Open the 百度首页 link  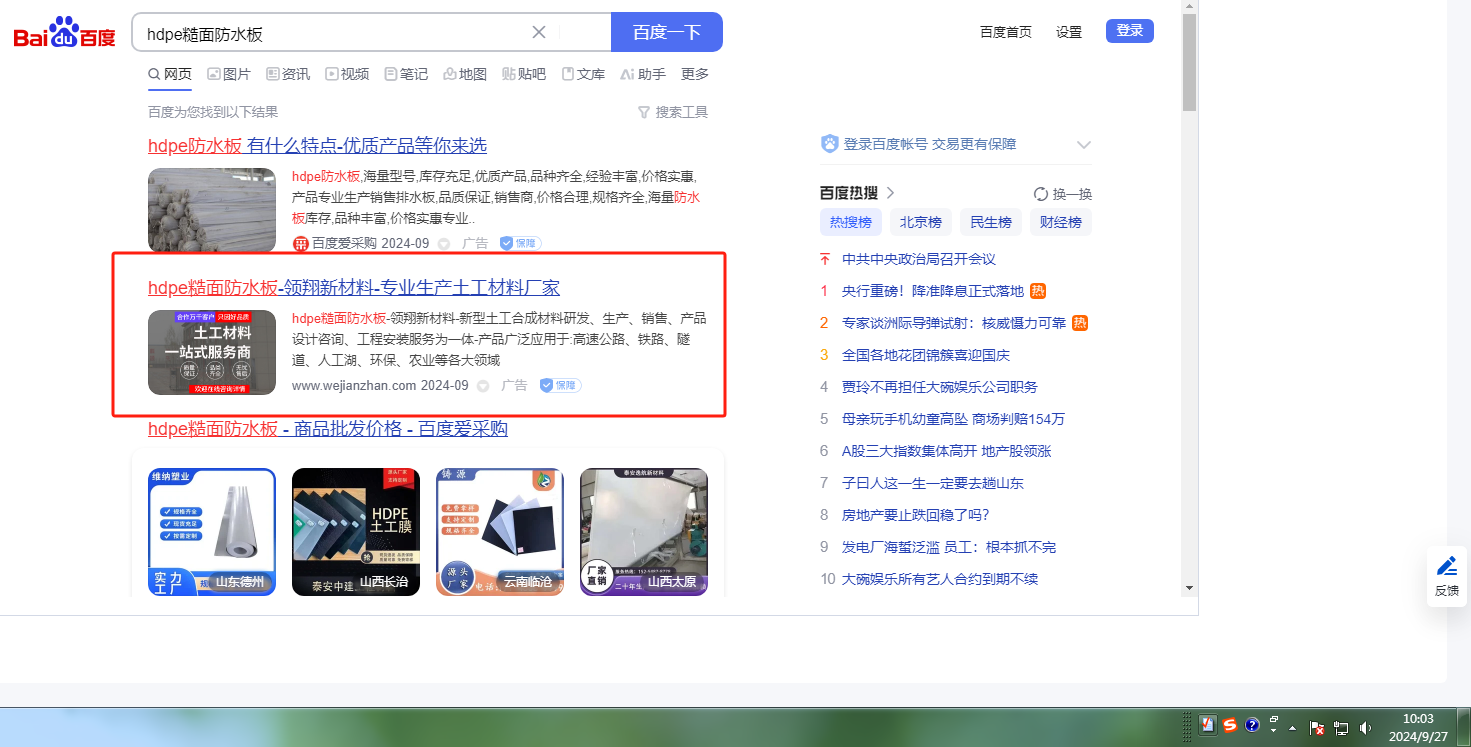point(1006,32)
